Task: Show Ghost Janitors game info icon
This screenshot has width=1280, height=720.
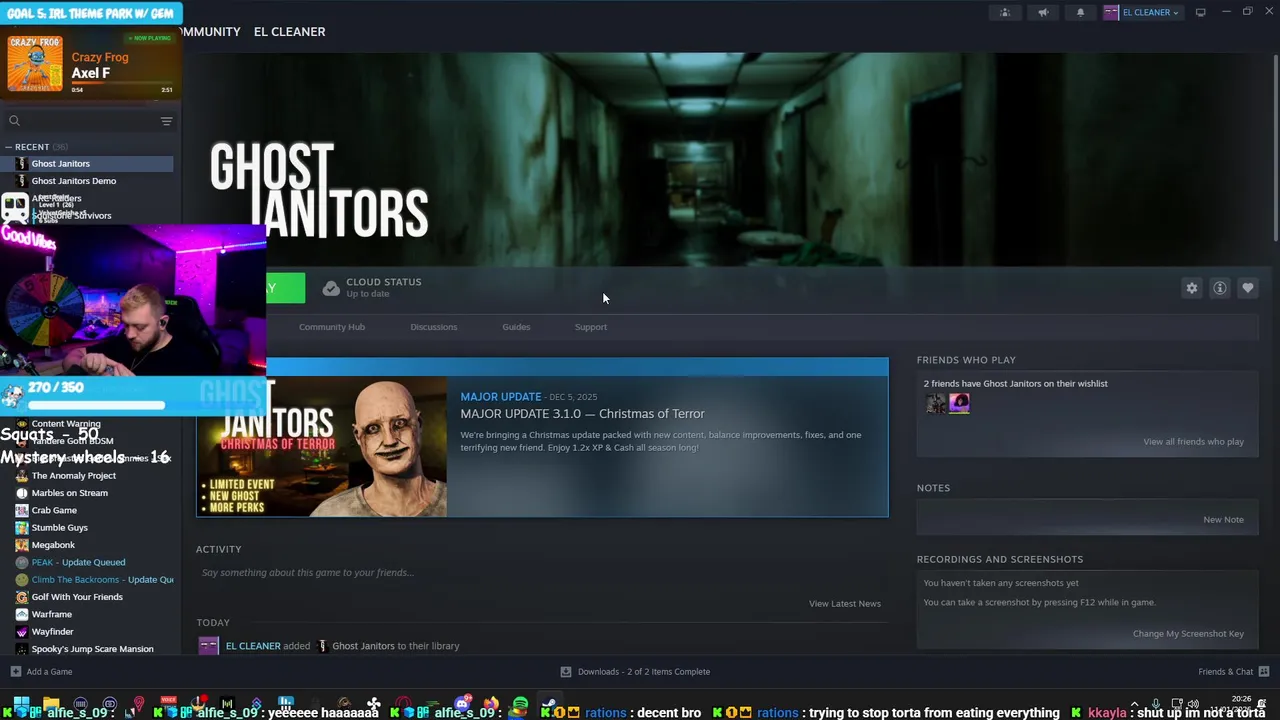Action: tap(1219, 288)
